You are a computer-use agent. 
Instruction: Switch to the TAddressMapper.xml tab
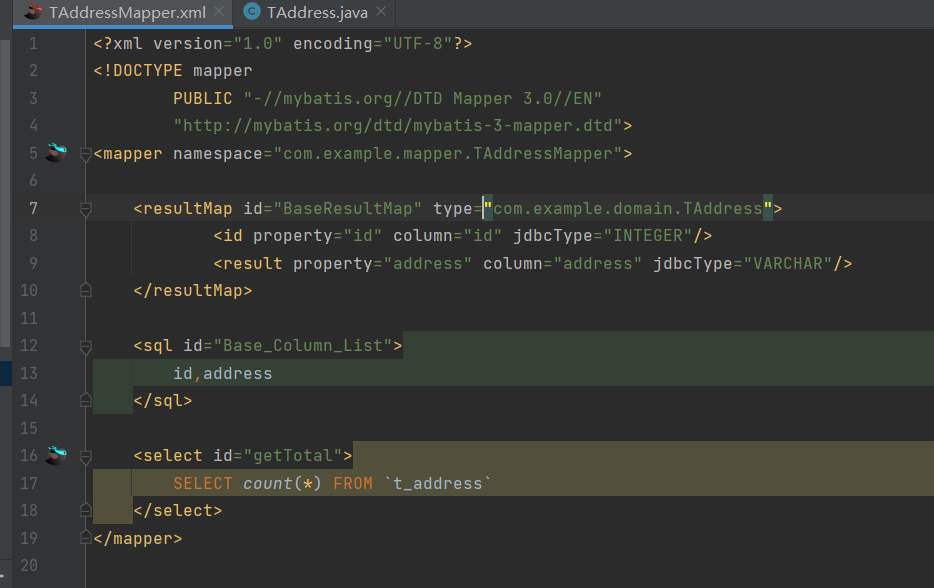pos(122,13)
